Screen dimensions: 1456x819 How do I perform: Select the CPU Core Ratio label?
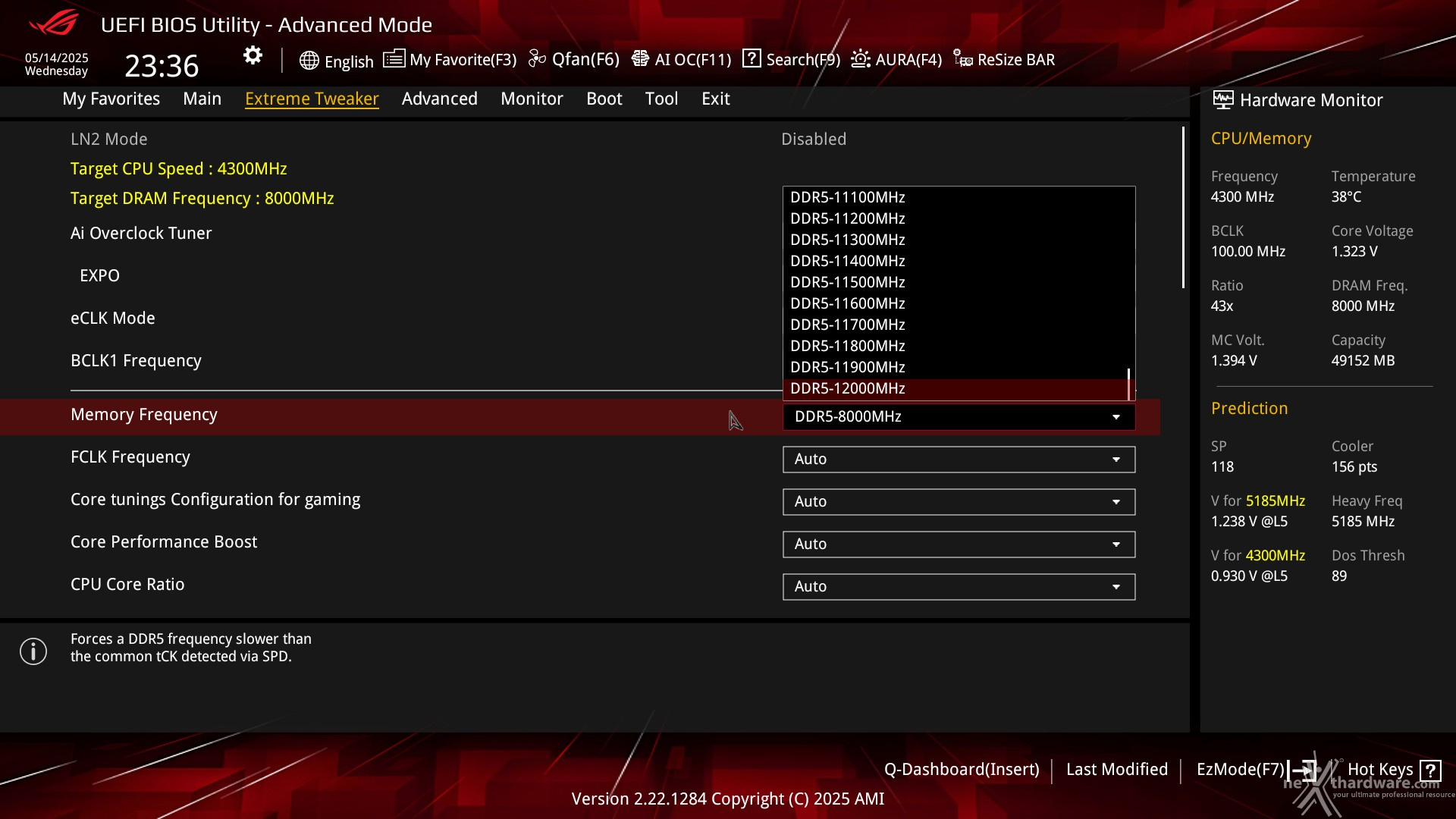(127, 585)
